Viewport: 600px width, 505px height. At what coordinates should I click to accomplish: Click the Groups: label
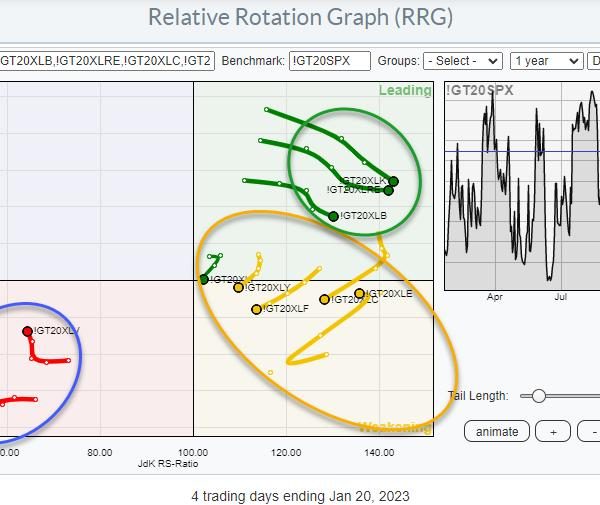(x=398, y=61)
